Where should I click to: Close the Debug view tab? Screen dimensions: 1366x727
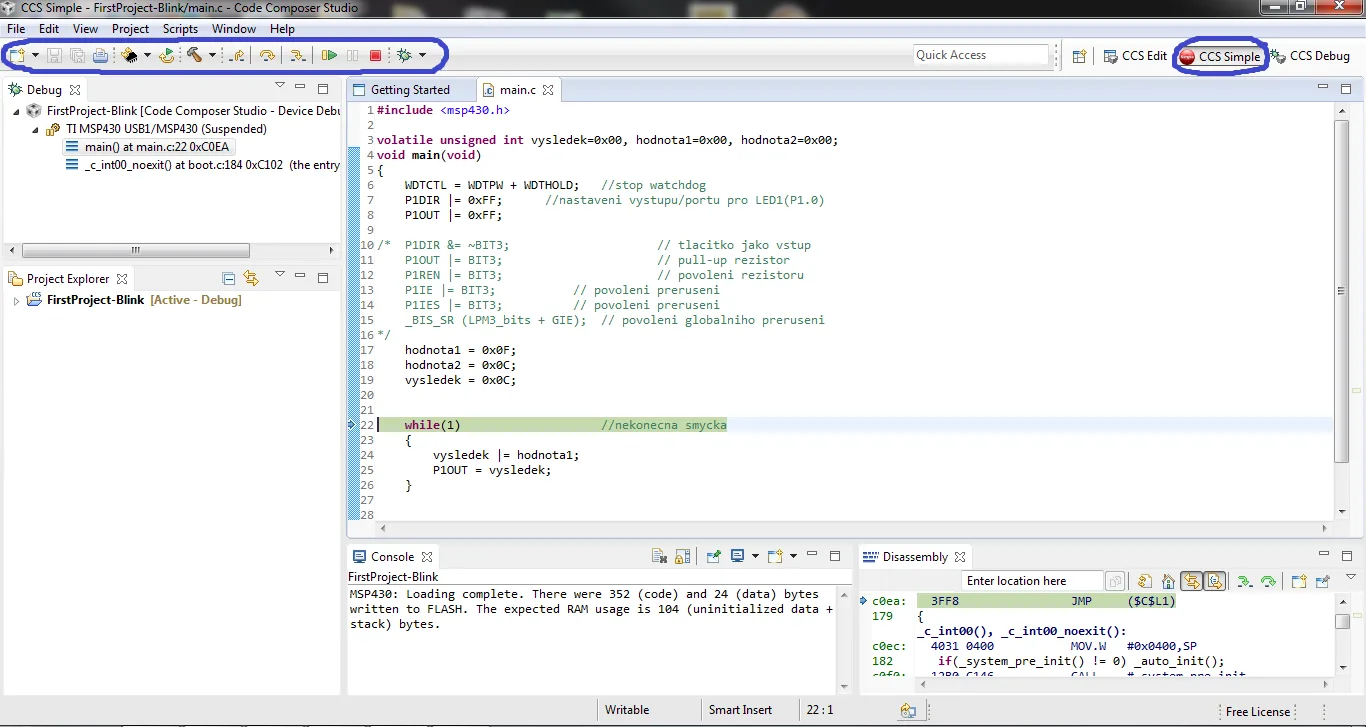[74, 90]
